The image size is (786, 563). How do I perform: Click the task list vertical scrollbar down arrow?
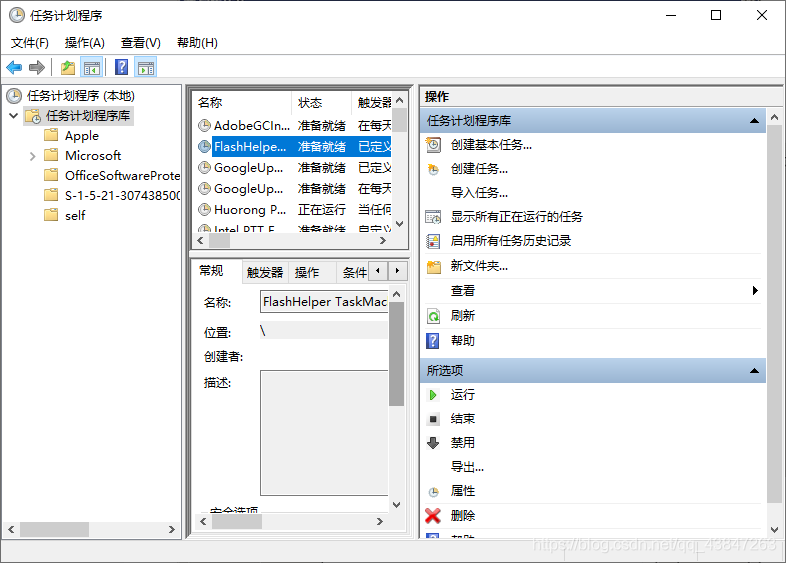[x=400, y=224]
